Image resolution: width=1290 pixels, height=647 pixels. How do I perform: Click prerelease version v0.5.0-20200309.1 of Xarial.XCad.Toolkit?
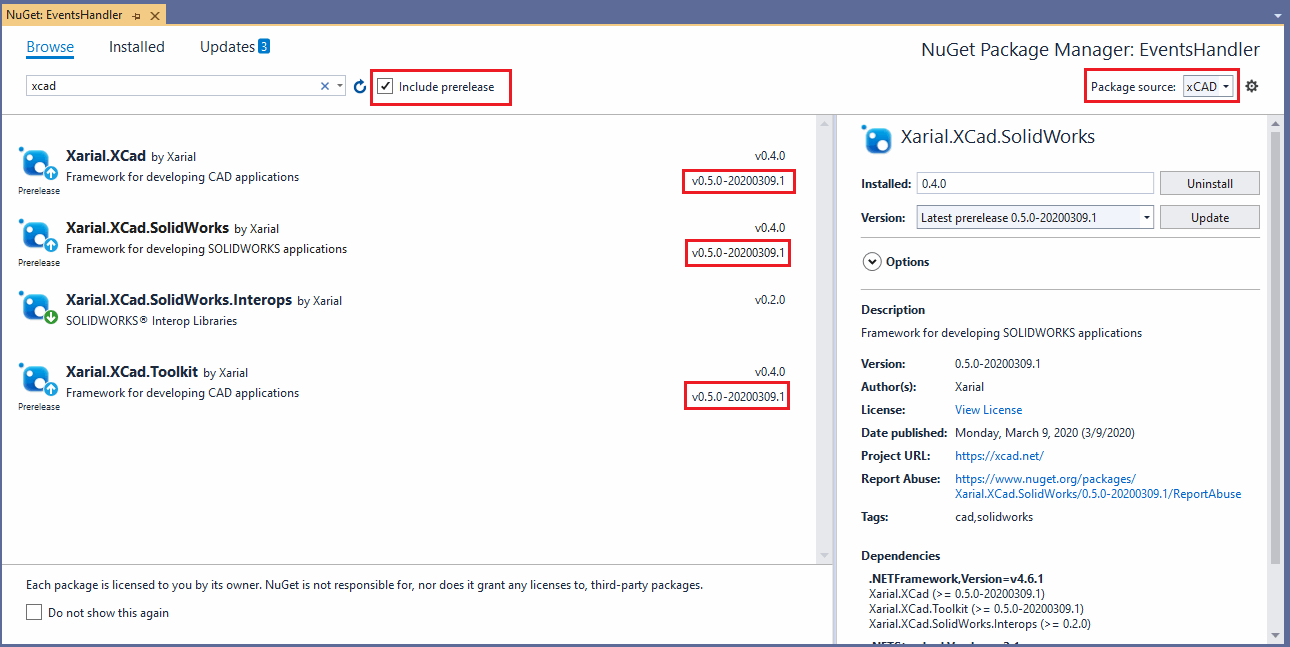(x=738, y=397)
